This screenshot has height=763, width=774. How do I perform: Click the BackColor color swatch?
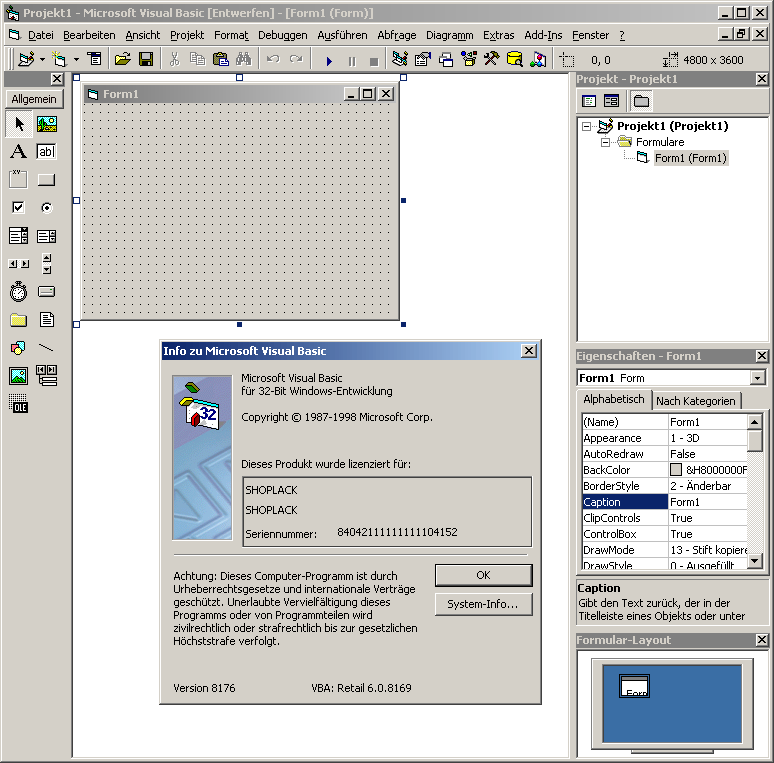pos(676,469)
